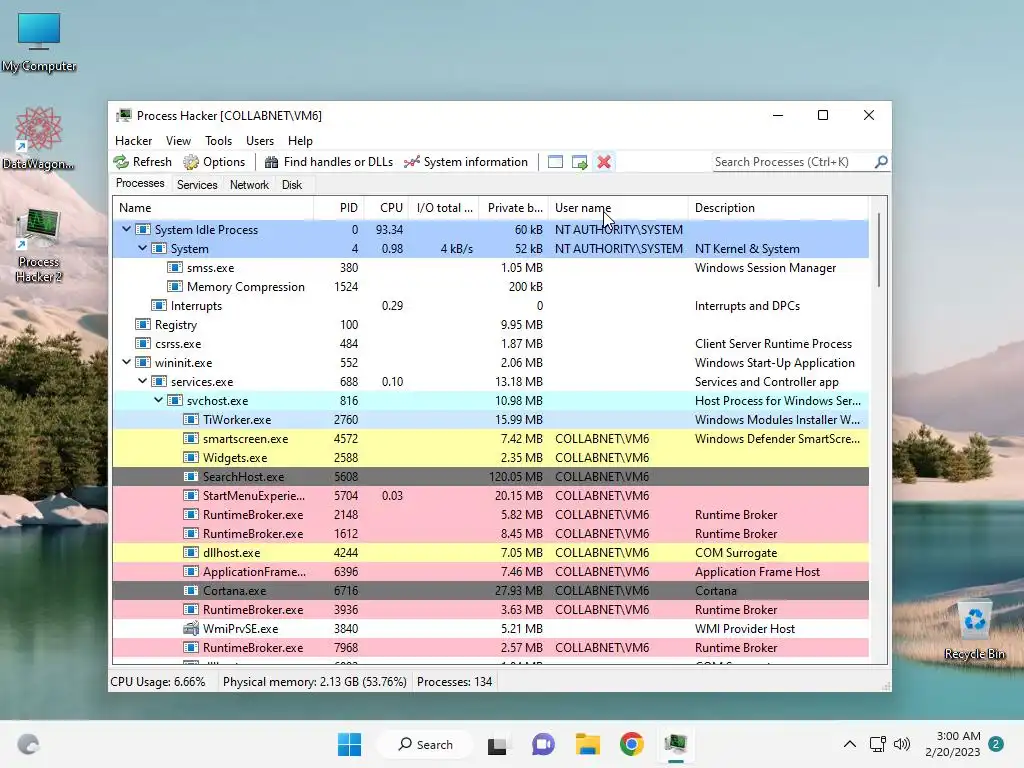Sort by the PID column header
Screen dimensions: 1024x768
(339, 208)
